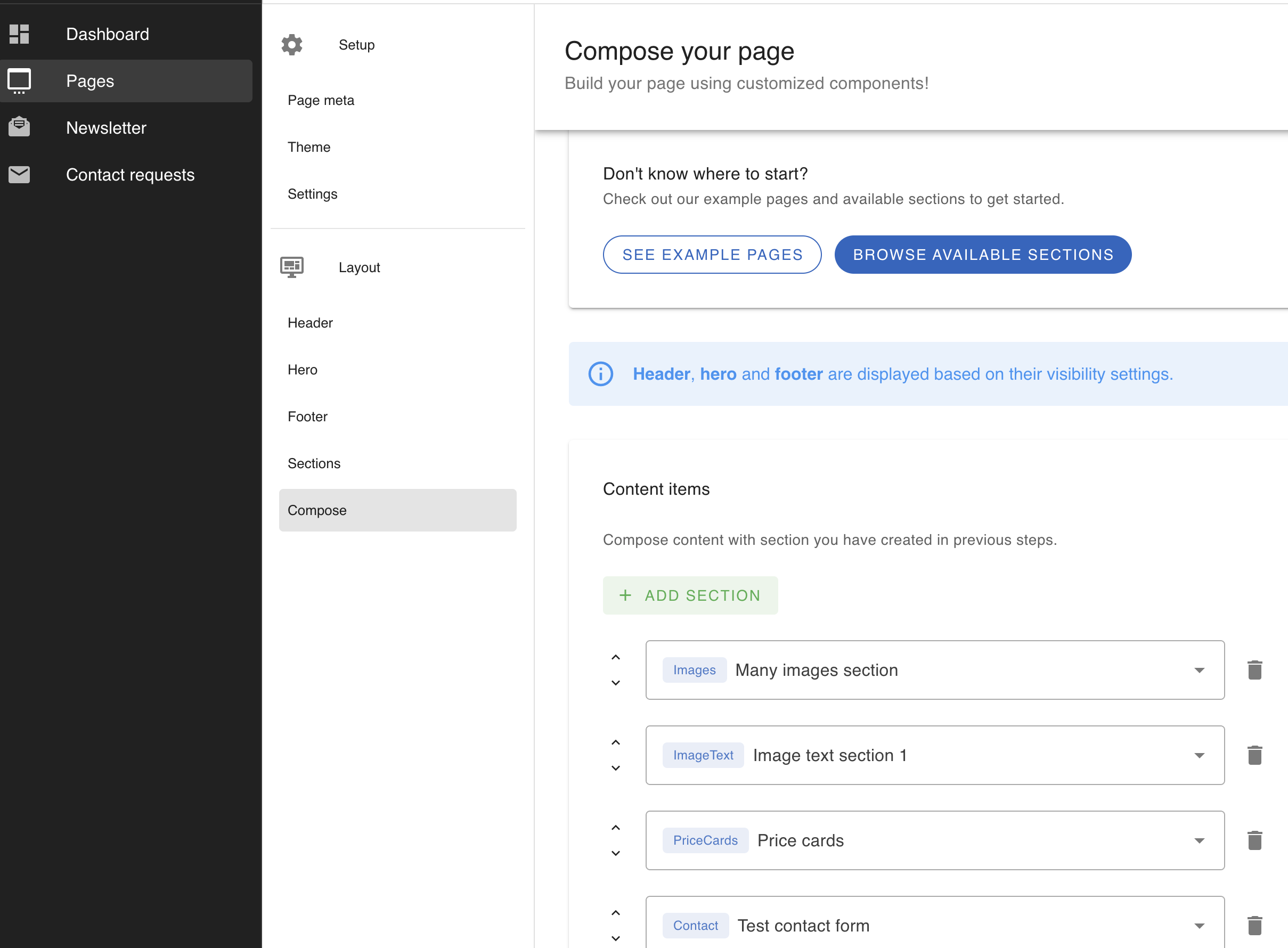Viewport: 1288px width, 948px height.
Task: Expand the Many images section dropdown
Action: pyautogui.click(x=1199, y=669)
